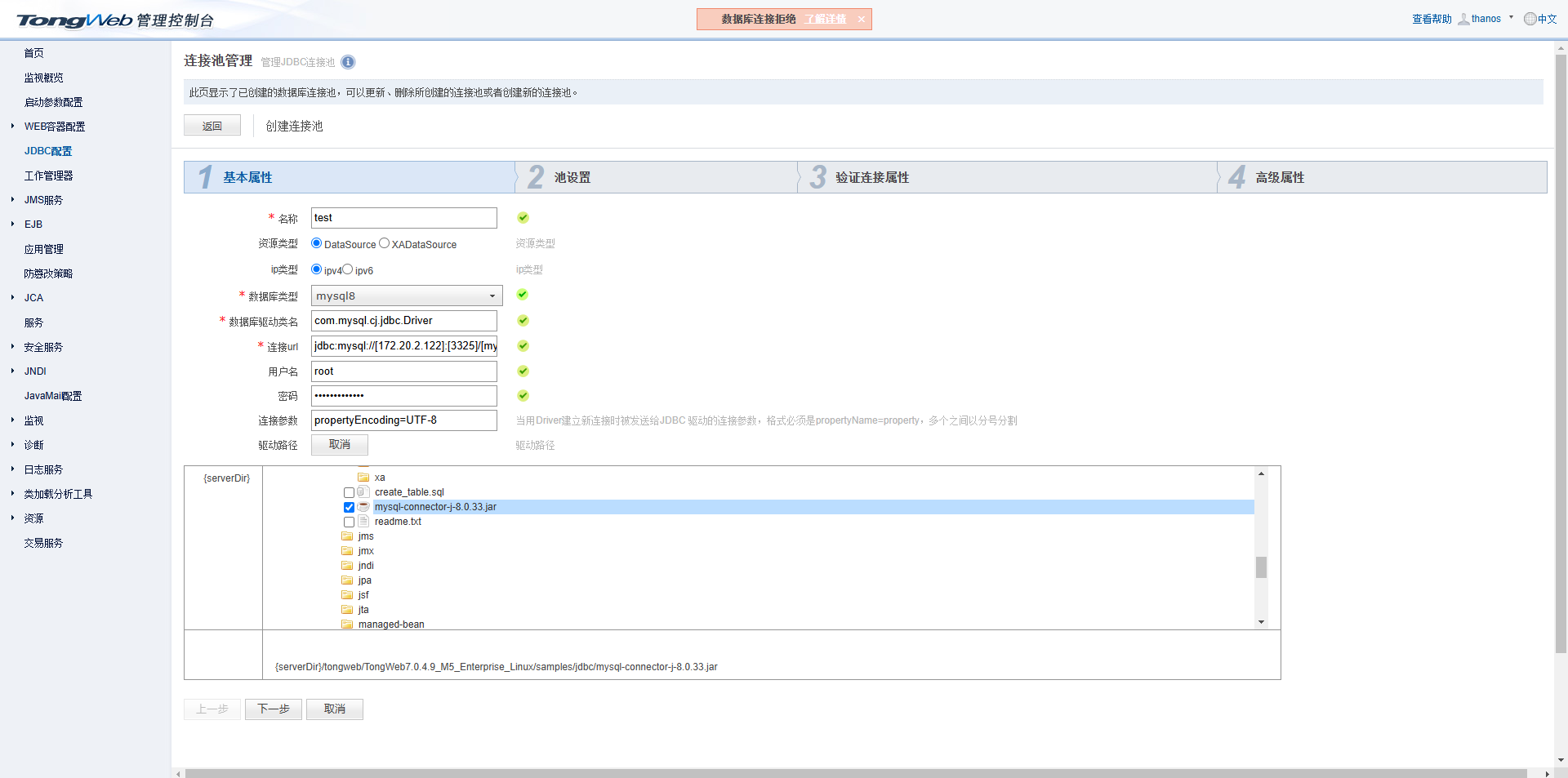Viewport: 1568px width, 778px height.
Task: Uncheck the mysql-connector-j-8.0.33.jar checkbox
Action: [350, 508]
